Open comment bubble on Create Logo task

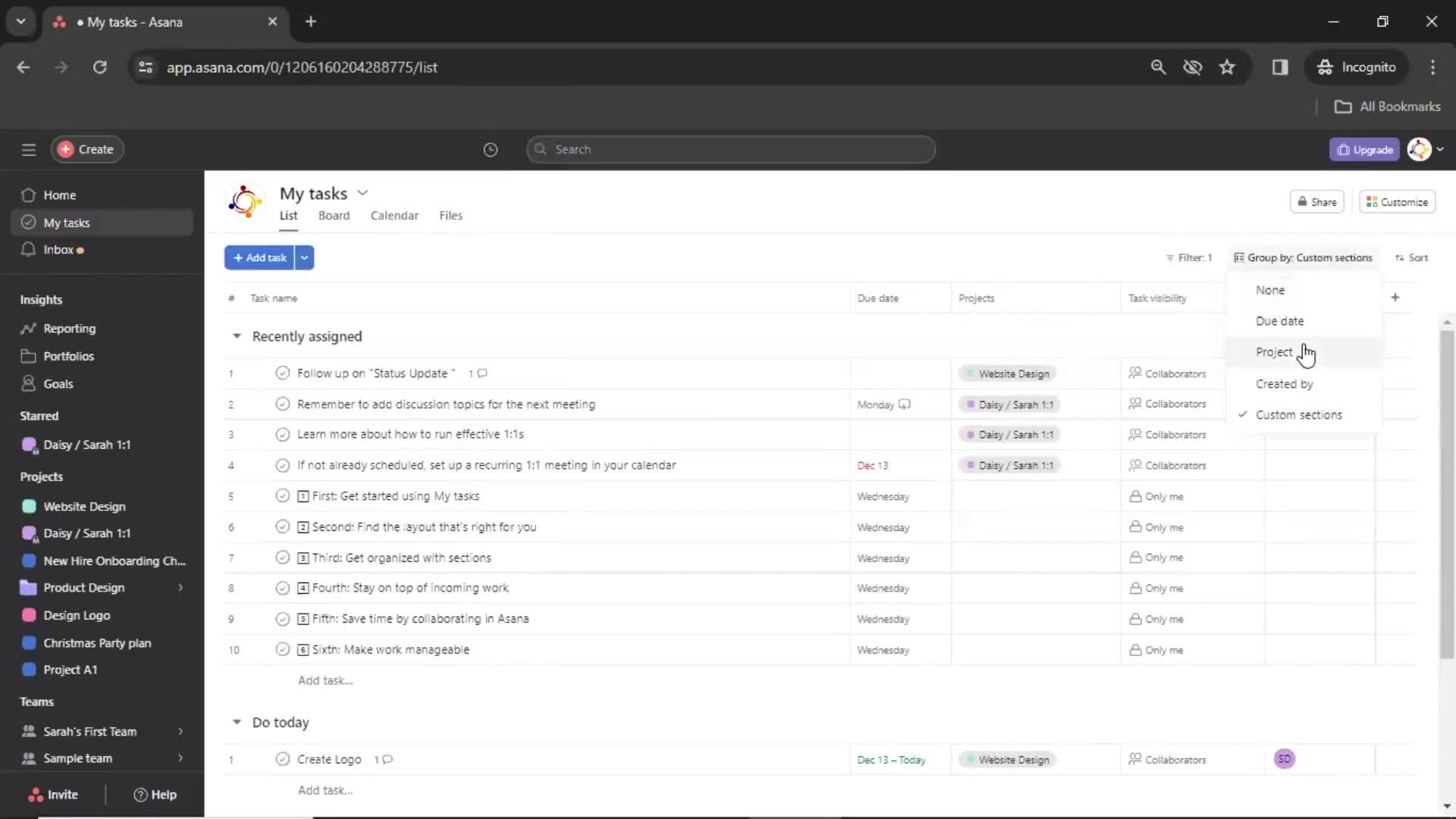[388, 759]
